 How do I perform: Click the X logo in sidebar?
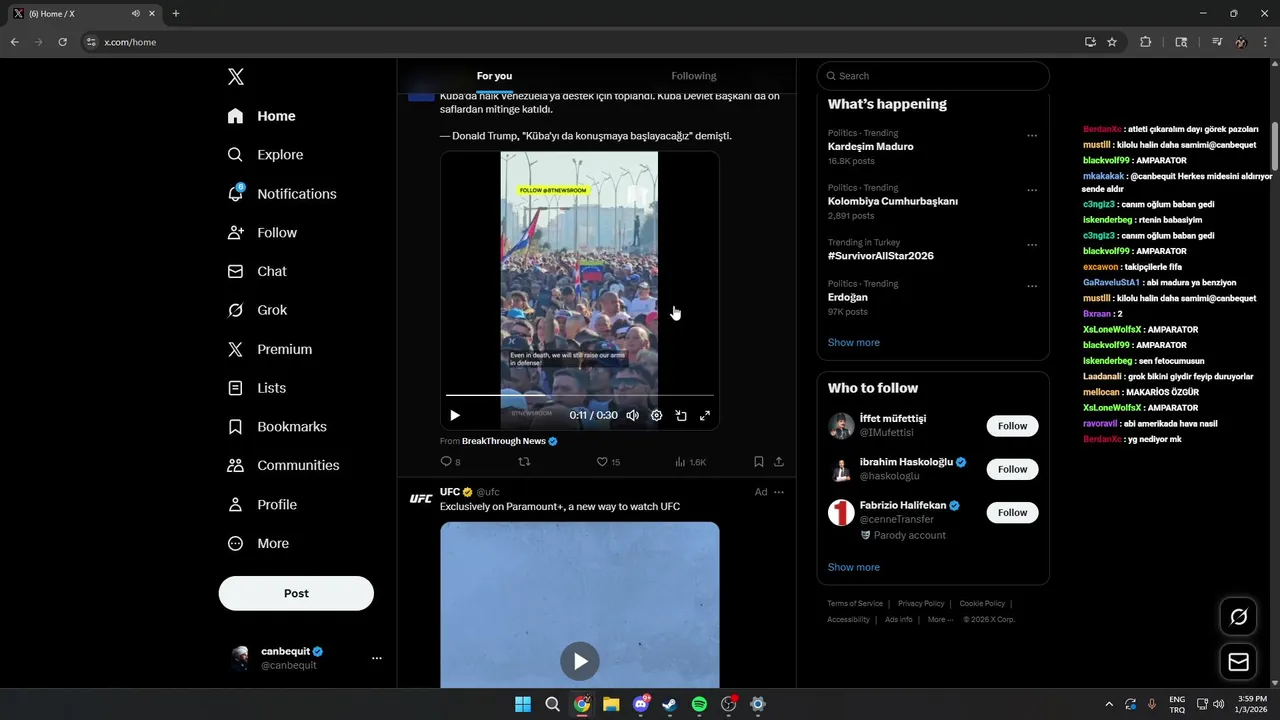(236, 77)
